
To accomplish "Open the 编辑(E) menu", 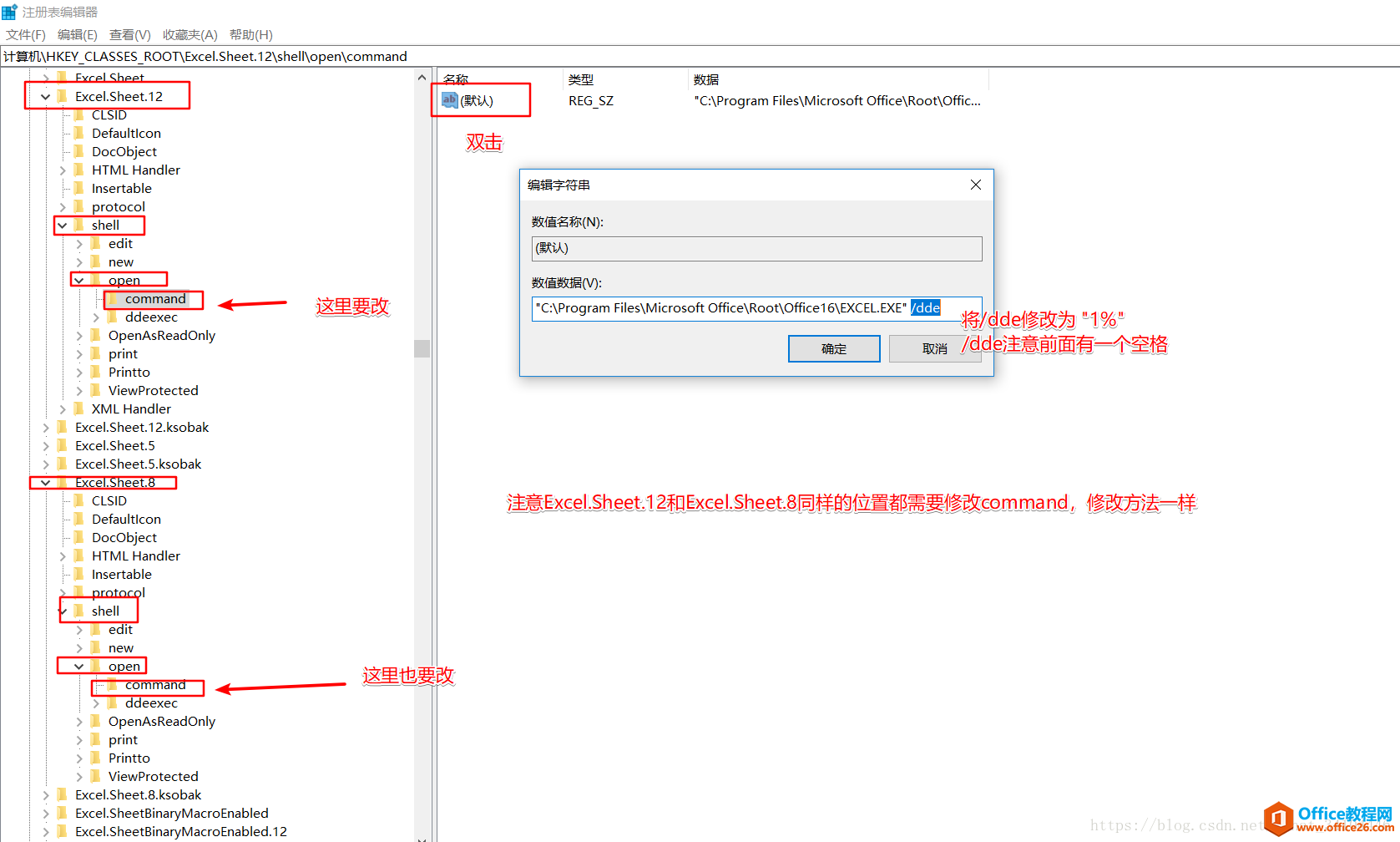I will (x=78, y=34).
